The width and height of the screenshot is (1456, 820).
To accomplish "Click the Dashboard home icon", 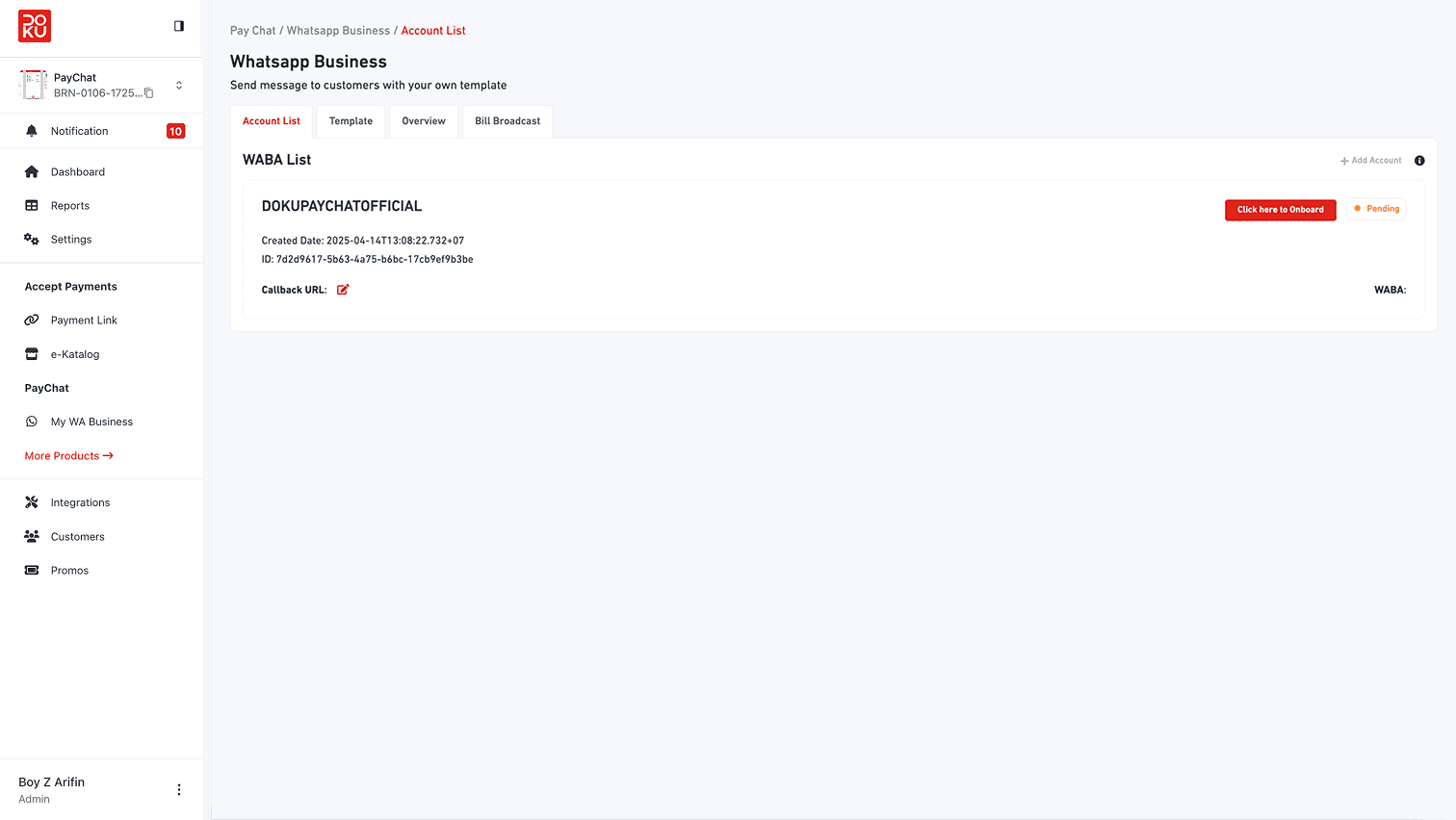I will 32,172.
